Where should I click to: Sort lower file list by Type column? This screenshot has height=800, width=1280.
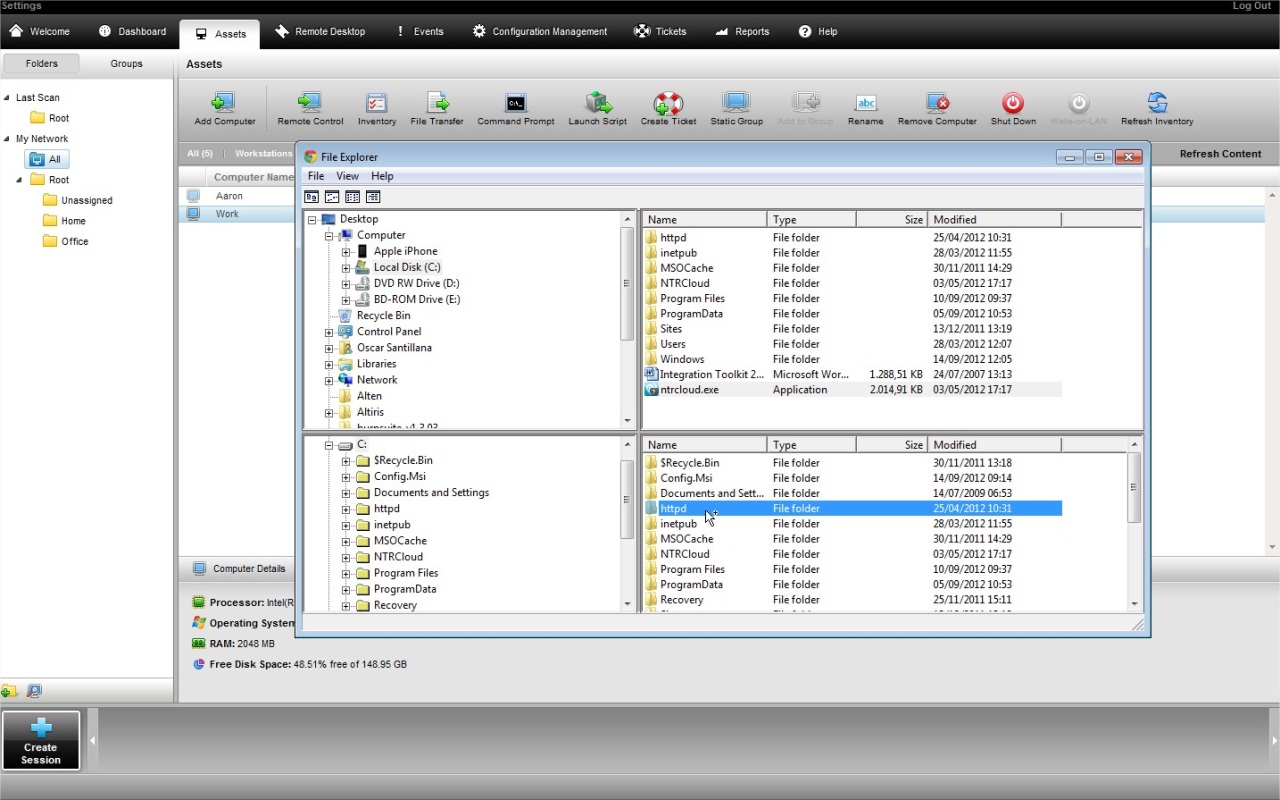tap(812, 445)
